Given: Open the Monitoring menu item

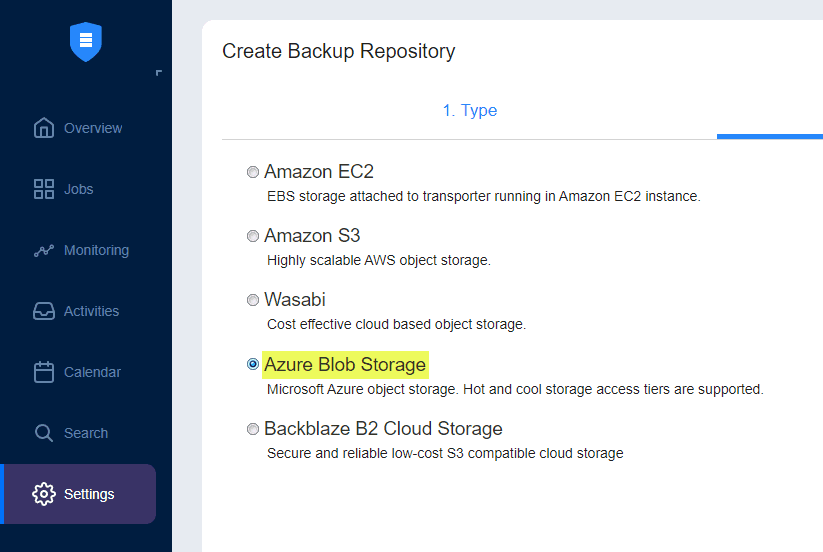Looking at the screenshot, I should 96,250.
